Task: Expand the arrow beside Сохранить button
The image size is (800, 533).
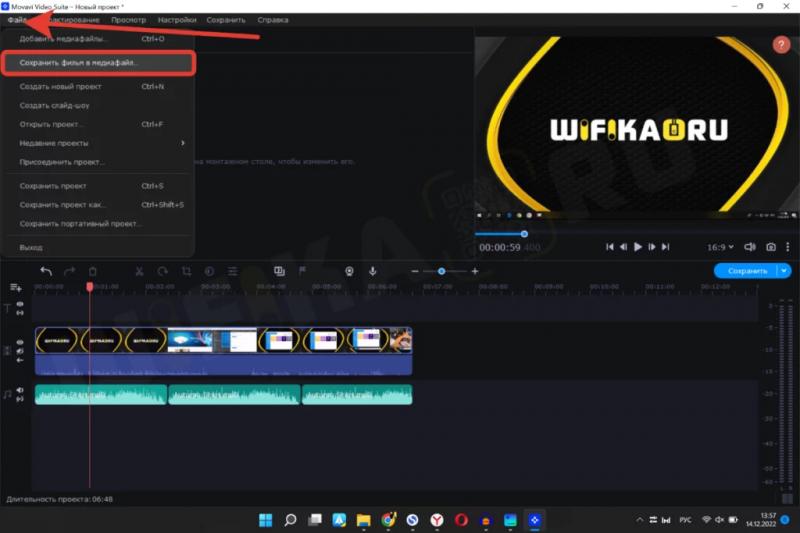Action: tap(784, 271)
